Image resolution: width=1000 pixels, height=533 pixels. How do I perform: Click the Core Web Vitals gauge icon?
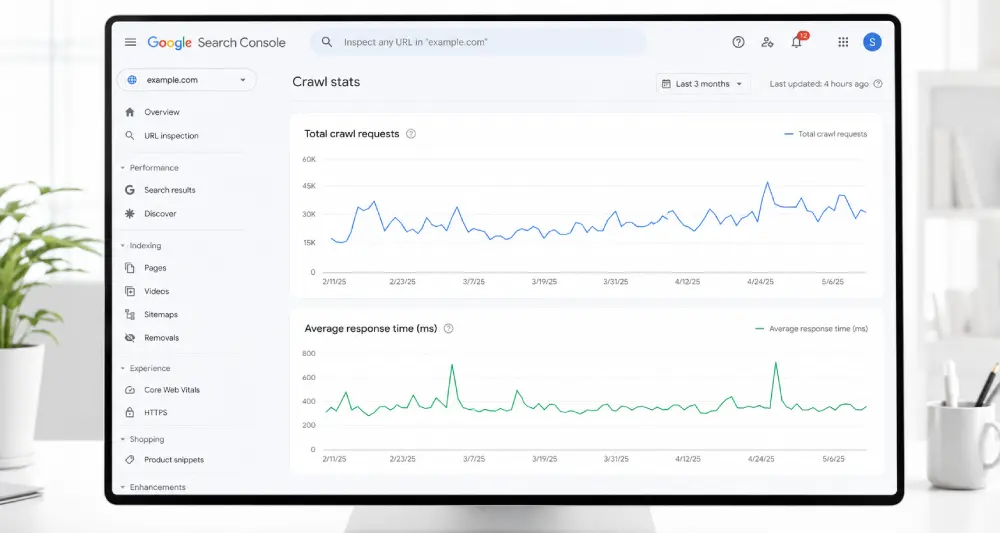pos(130,390)
